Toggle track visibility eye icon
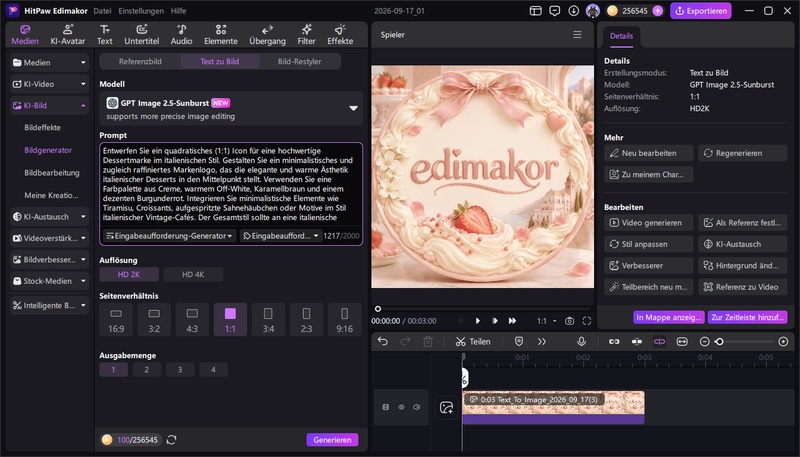This screenshot has height=457, width=800. click(402, 407)
